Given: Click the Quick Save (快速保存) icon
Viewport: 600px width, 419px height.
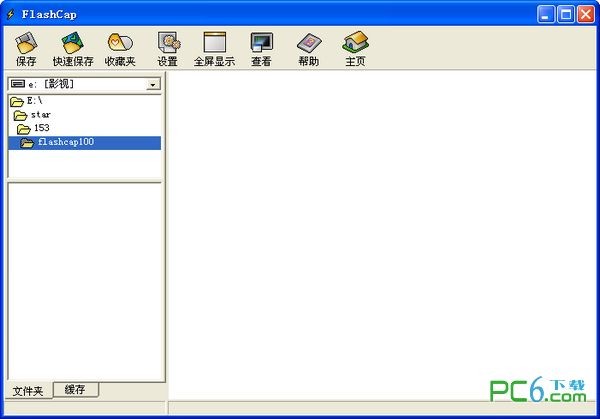Looking at the screenshot, I should click(73, 42).
